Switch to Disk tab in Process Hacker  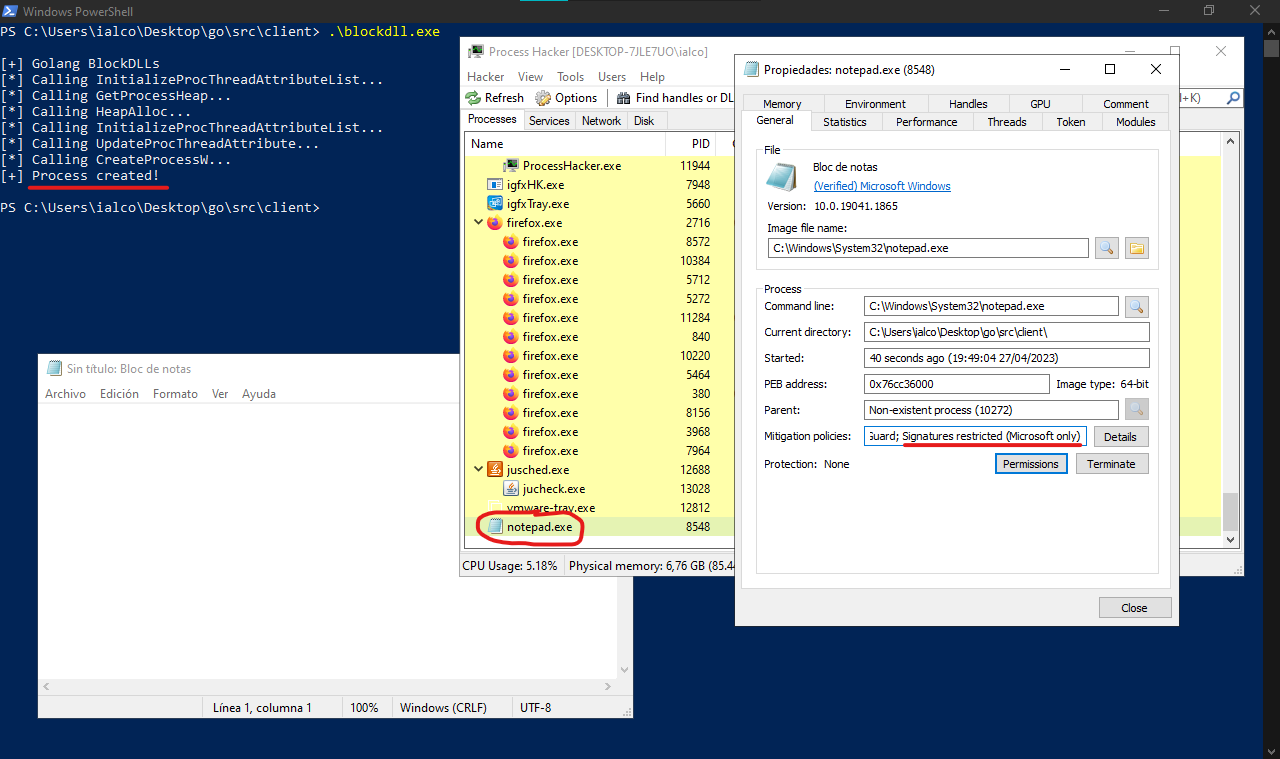click(644, 121)
